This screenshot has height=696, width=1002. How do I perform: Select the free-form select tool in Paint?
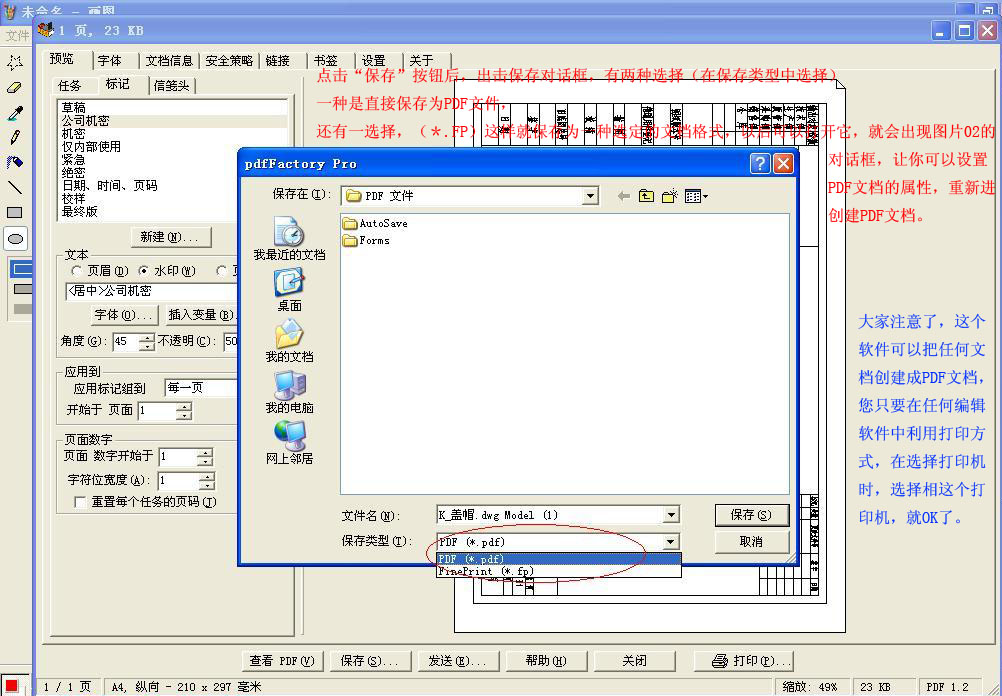(x=15, y=63)
